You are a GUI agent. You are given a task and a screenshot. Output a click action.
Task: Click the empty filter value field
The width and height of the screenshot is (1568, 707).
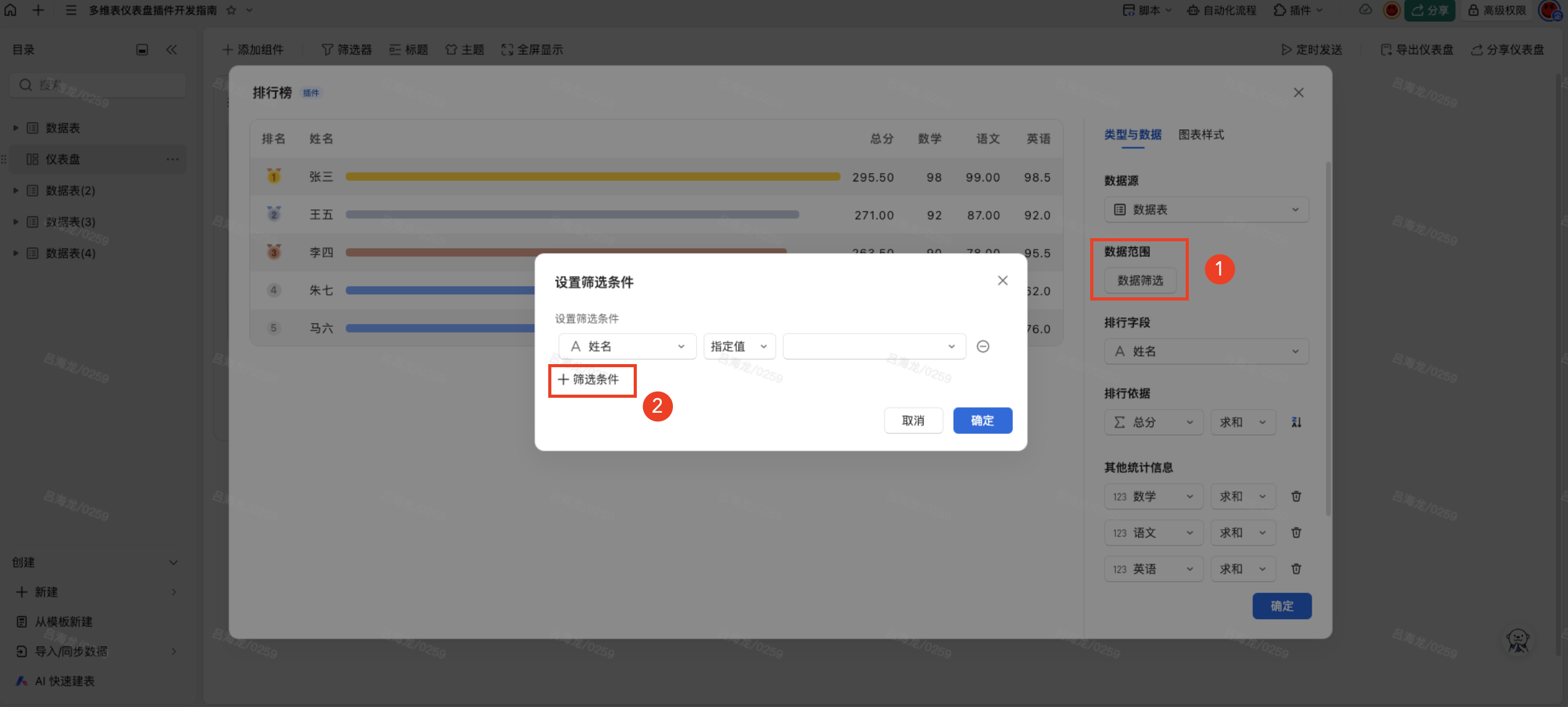873,347
